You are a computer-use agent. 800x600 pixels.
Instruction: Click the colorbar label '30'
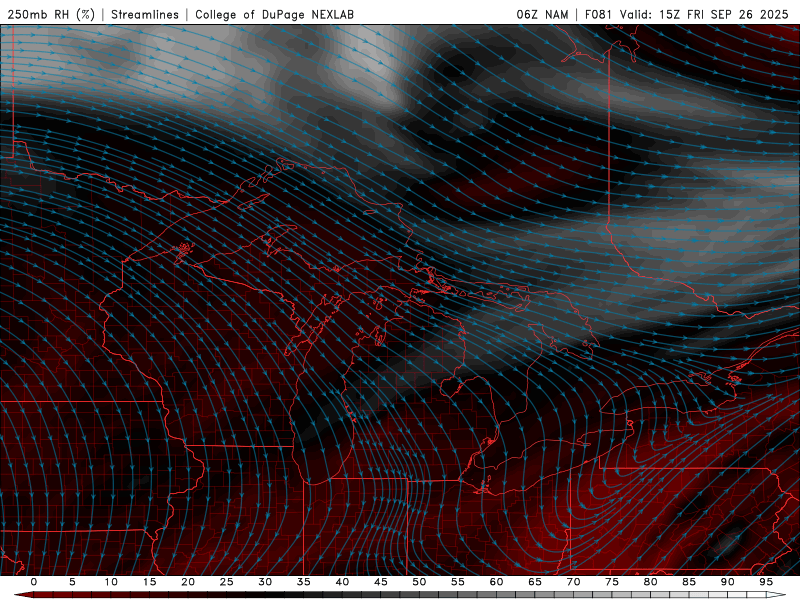(265, 582)
